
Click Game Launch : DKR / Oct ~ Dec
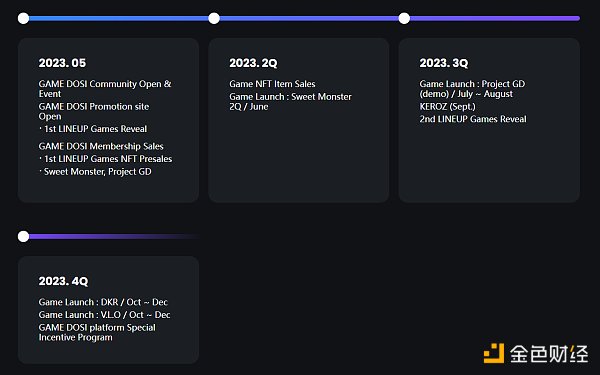103,302
